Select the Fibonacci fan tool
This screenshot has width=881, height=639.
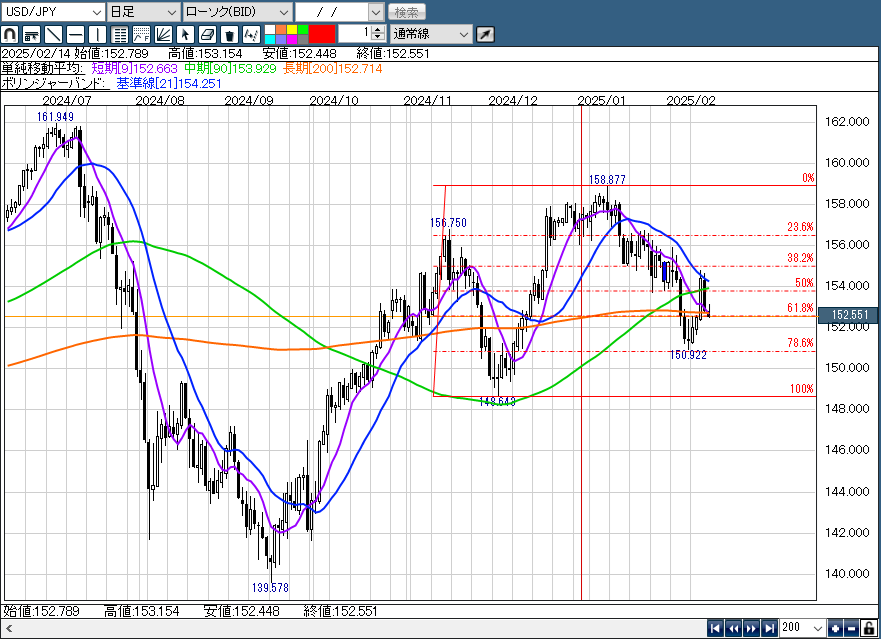pyautogui.click(x=163, y=34)
